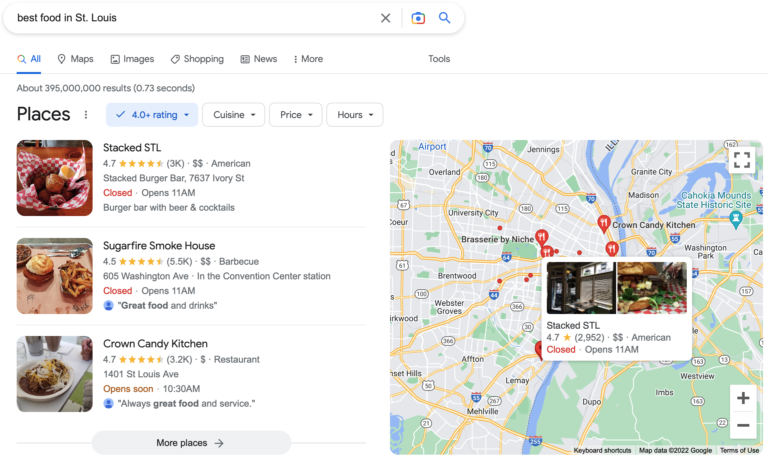Click the "605 Washington Ave" address text

click(145, 276)
